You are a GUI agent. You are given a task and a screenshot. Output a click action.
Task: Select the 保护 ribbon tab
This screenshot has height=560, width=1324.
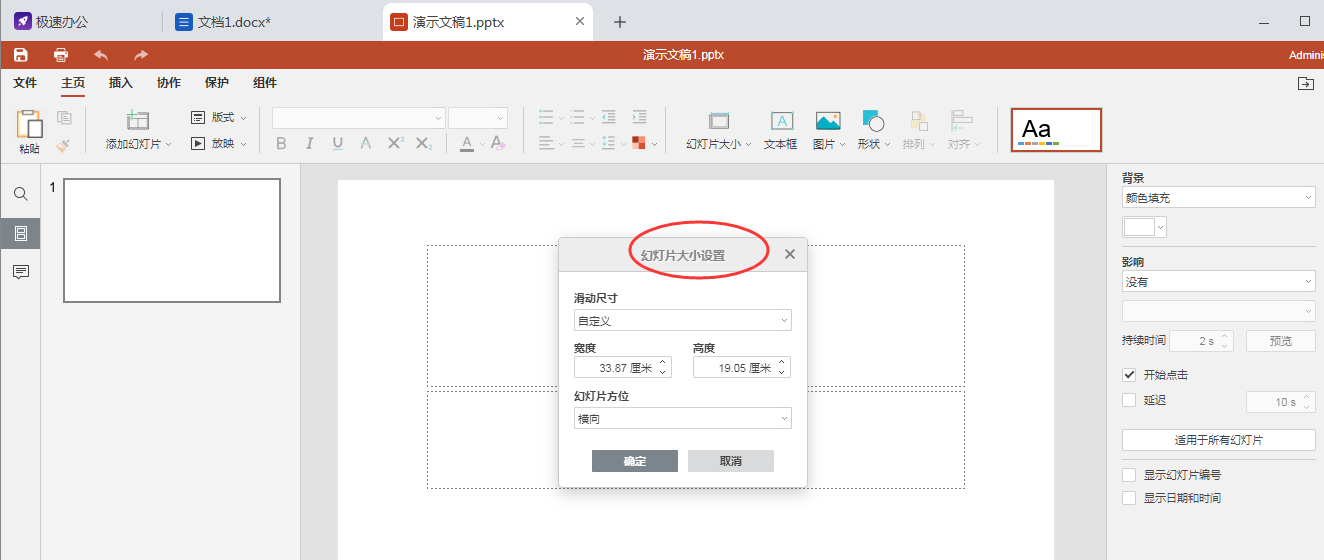[217, 83]
